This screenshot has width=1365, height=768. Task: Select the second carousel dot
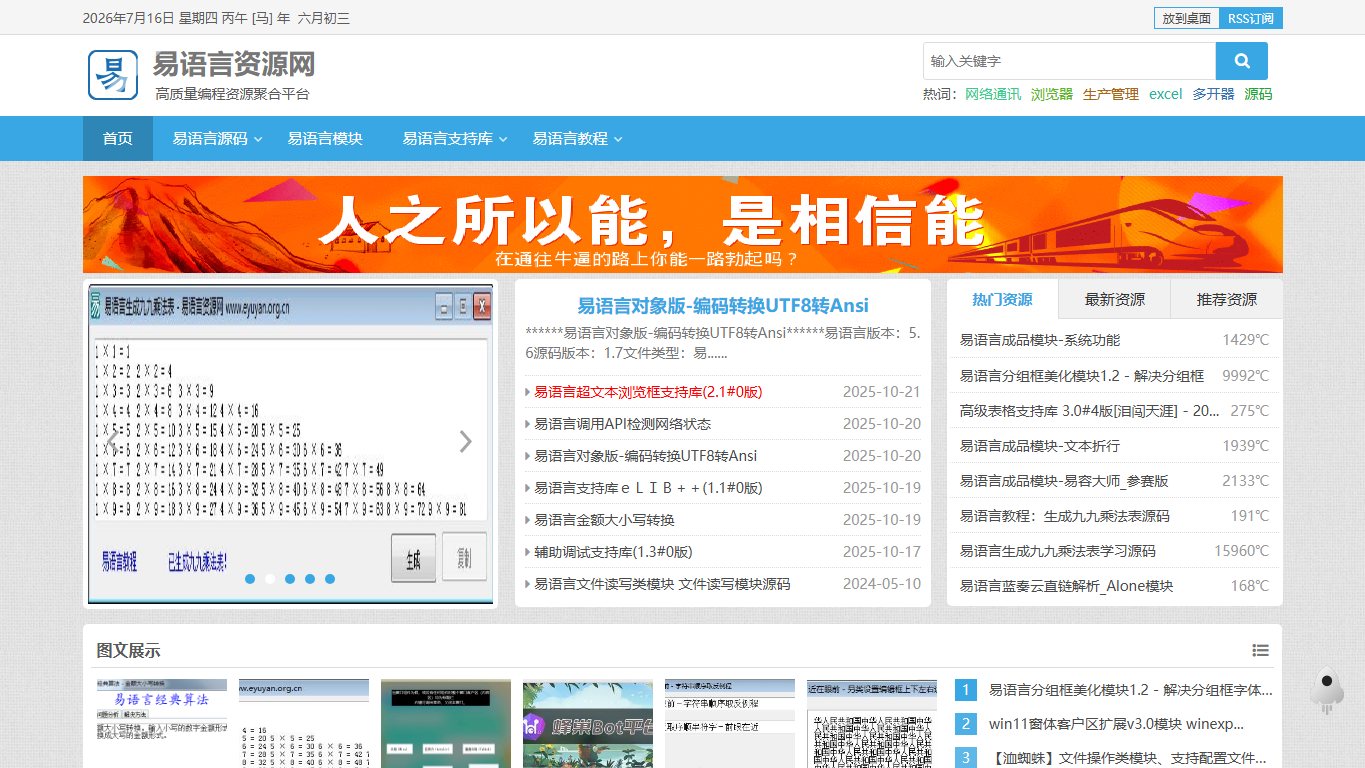point(270,579)
